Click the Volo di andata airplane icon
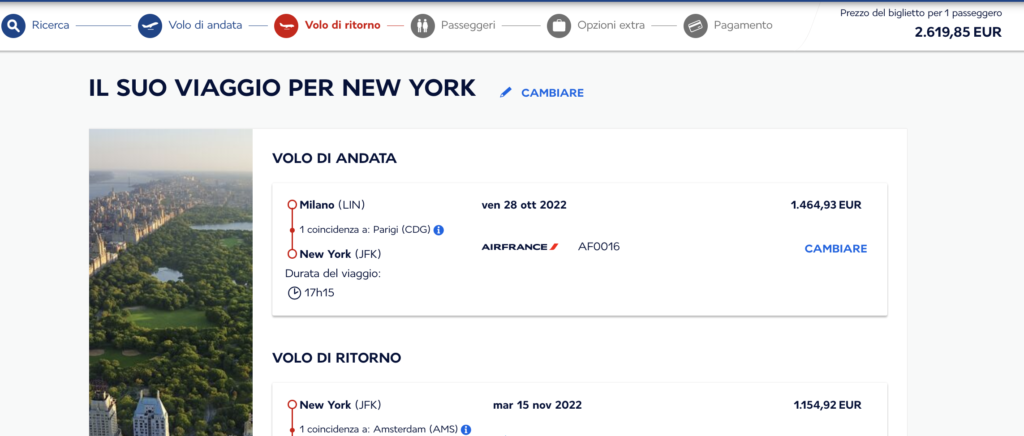 [150, 25]
